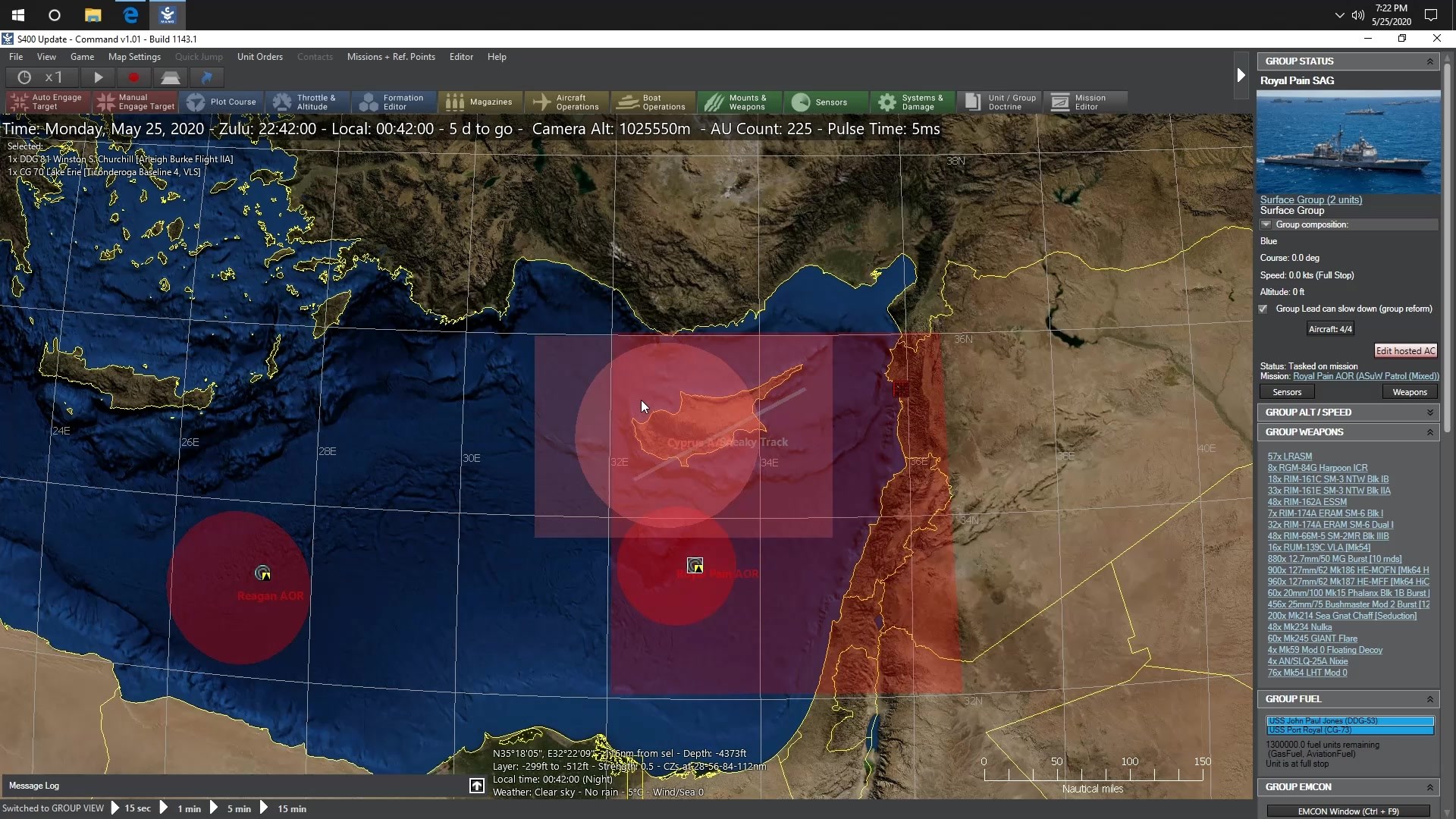Toggle Group Lead can slow down checkbox

[1263, 309]
